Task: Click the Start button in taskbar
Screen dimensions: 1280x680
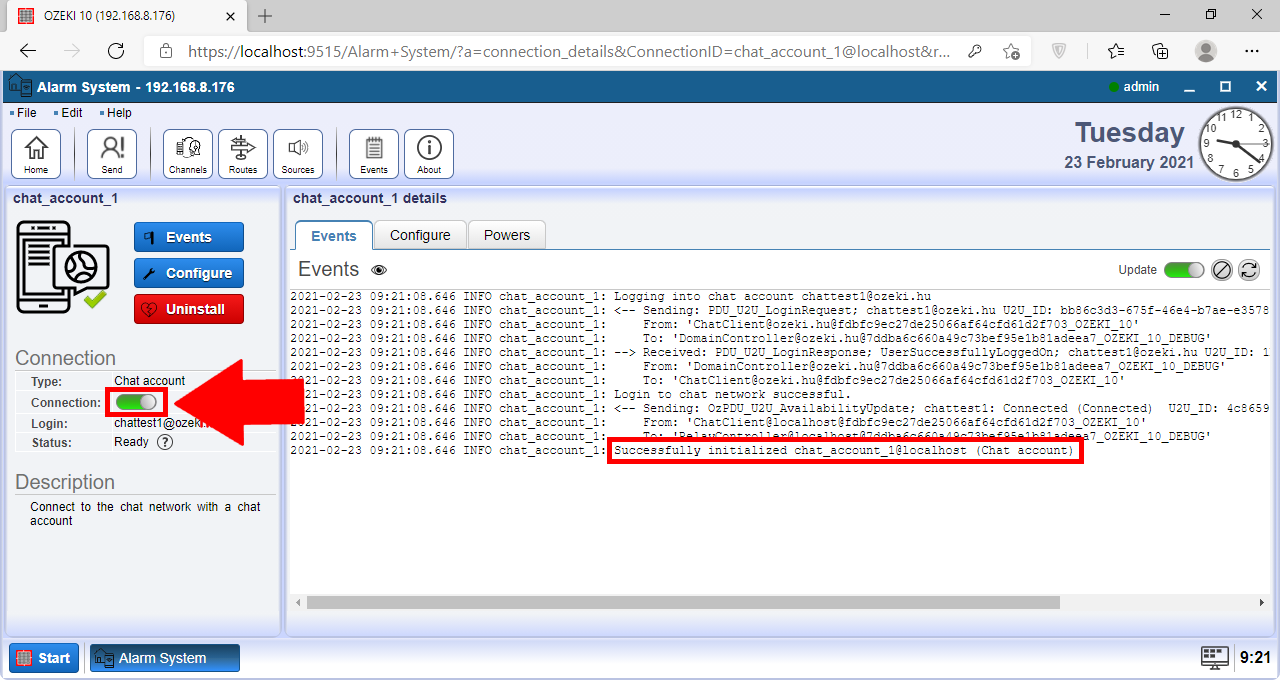Action: pyautogui.click(x=44, y=658)
